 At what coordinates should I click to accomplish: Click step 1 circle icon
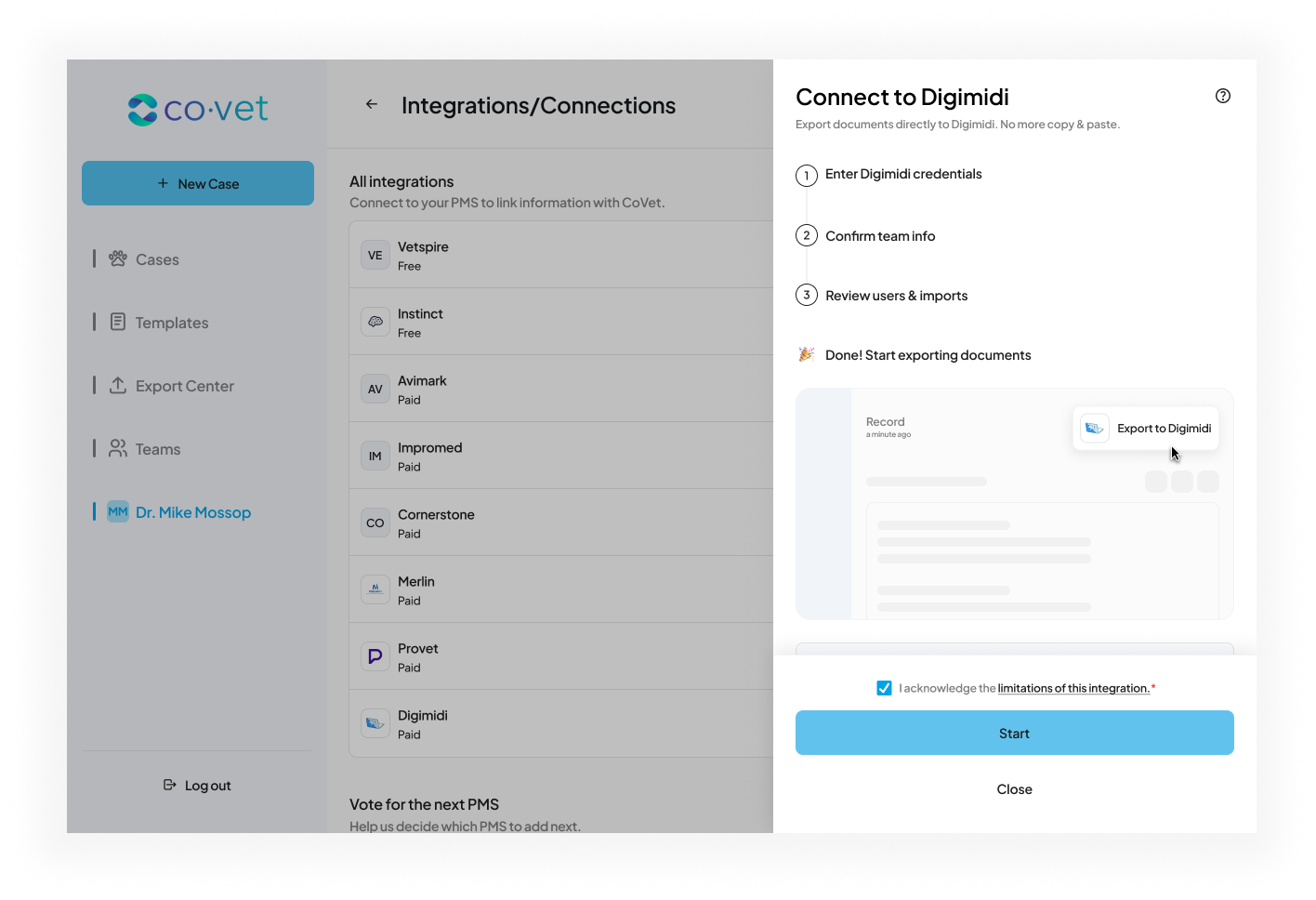(807, 175)
